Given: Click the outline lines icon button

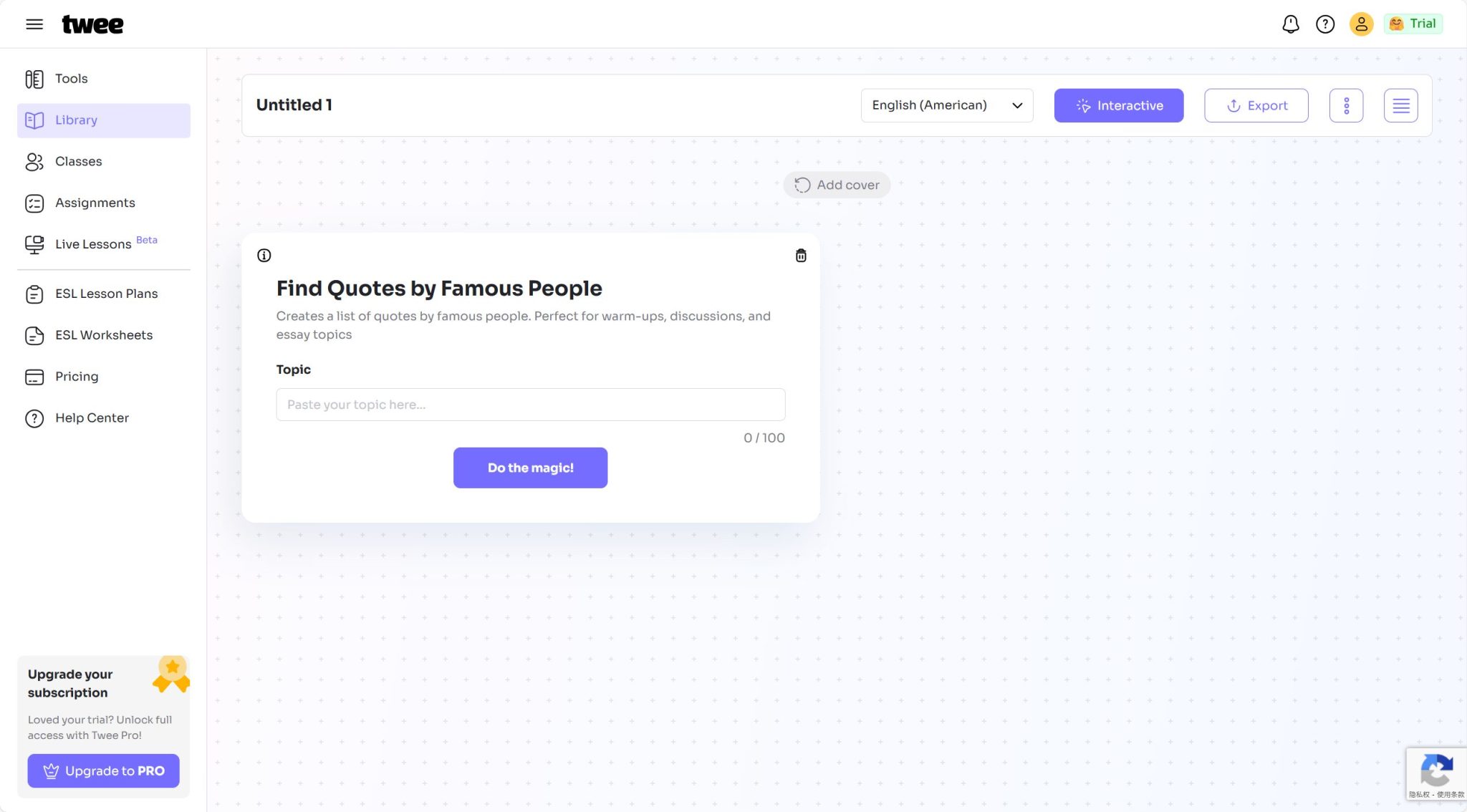Looking at the screenshot, I should point(1400,106).
